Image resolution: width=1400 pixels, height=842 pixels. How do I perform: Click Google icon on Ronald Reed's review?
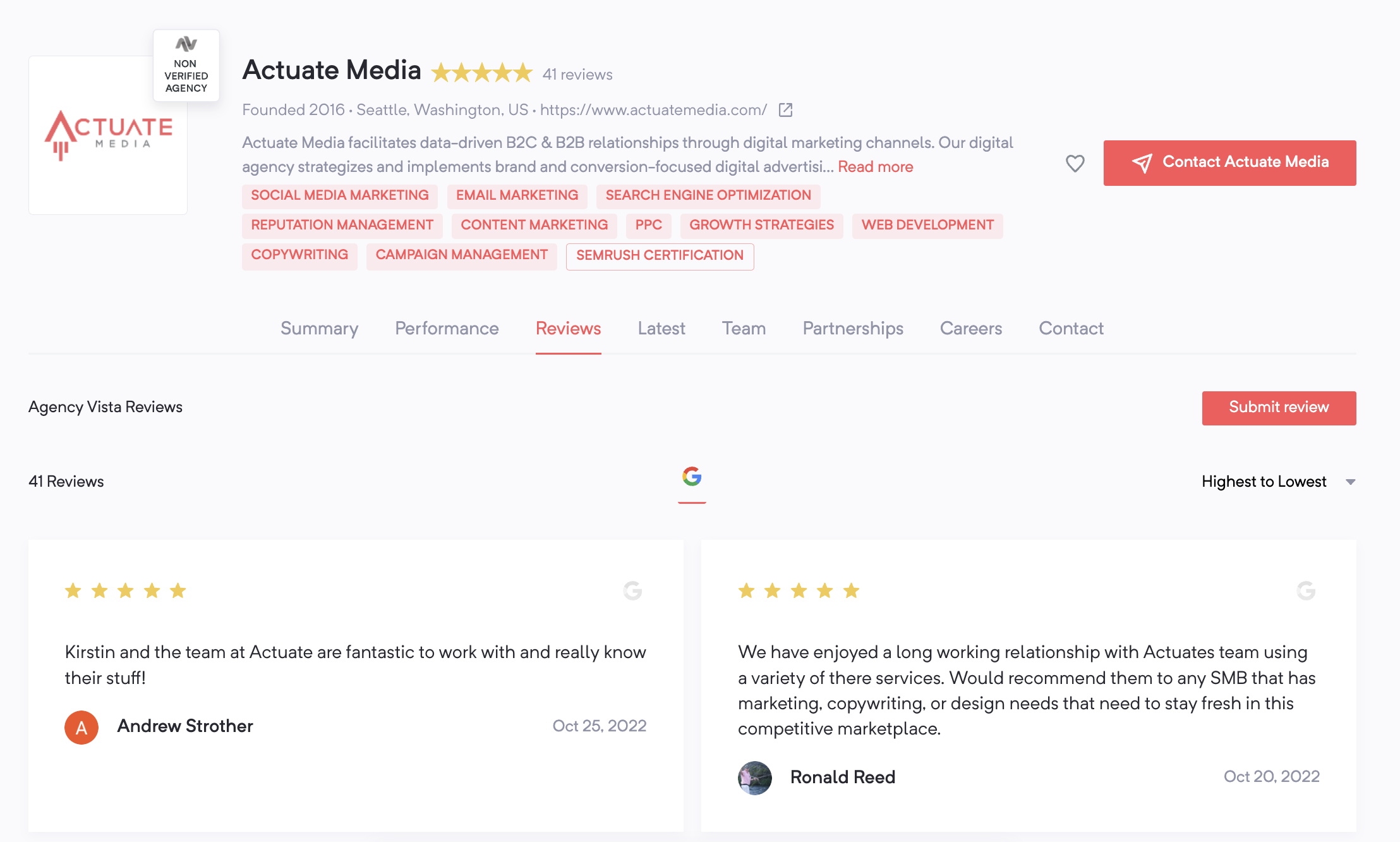(1306, 590)
